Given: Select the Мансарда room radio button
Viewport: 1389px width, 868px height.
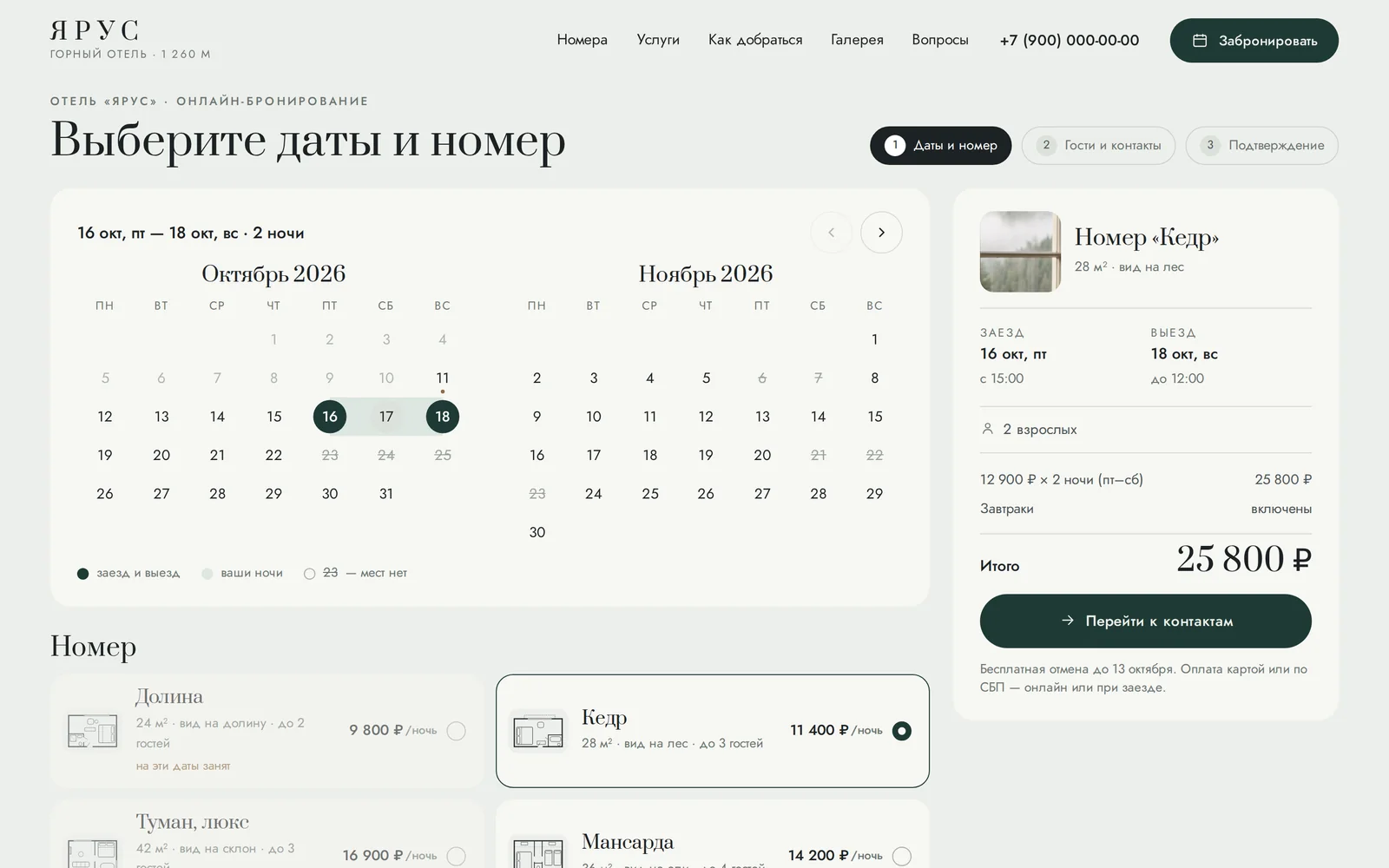Looking at the screenshot, I should (902, 856).
